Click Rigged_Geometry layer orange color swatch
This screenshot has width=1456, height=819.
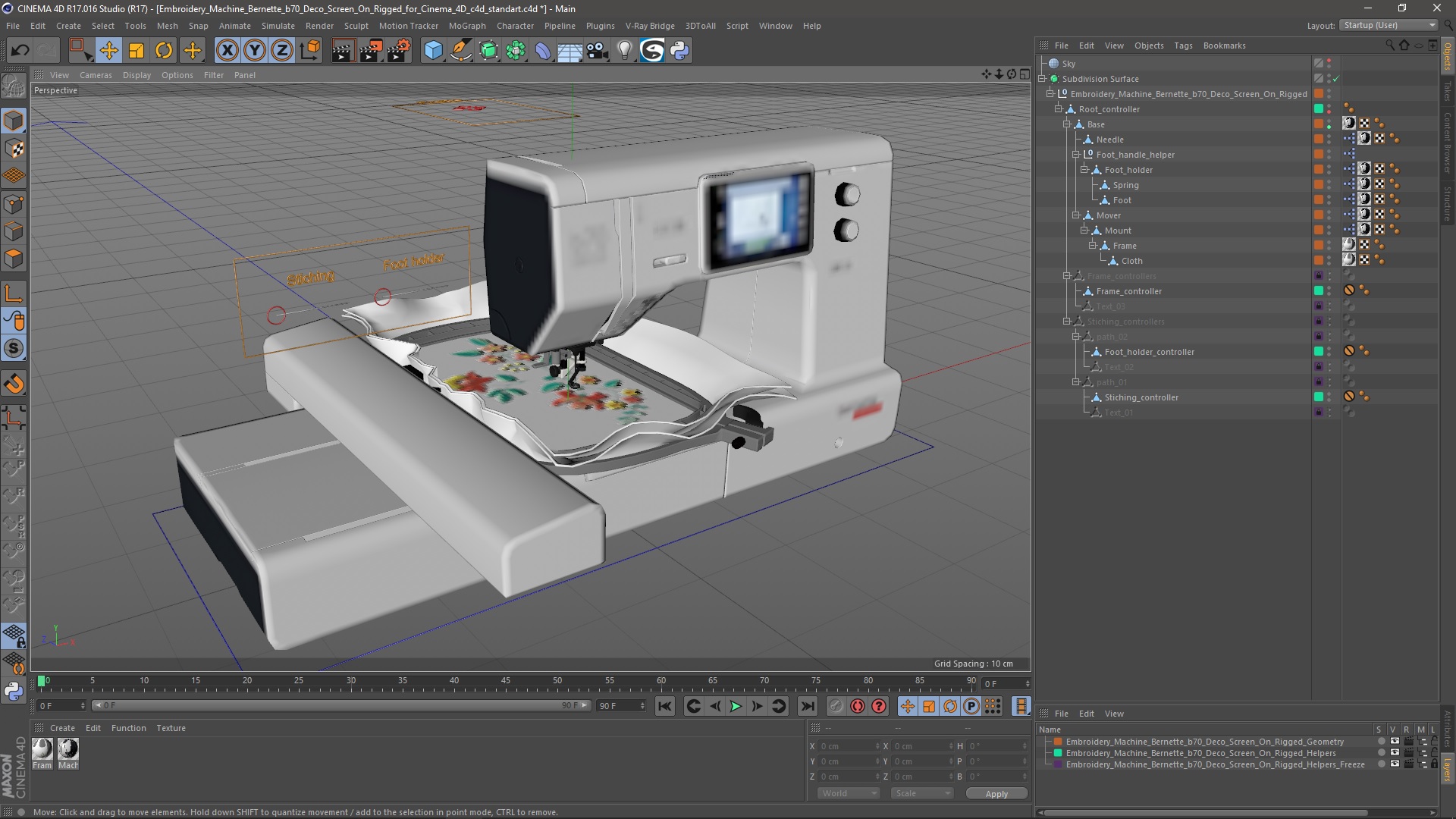pyautogui.click(x=1057, y=742)
